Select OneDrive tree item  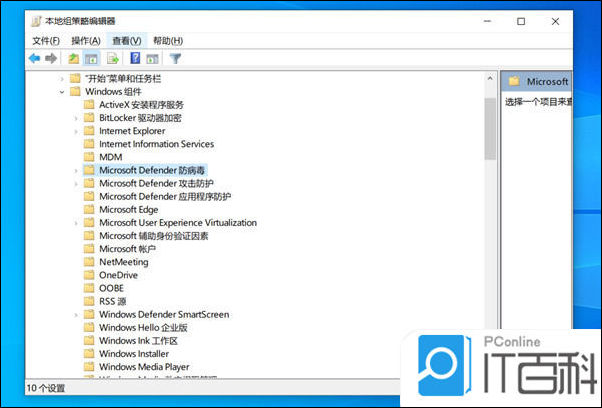(x=118, y=275)
